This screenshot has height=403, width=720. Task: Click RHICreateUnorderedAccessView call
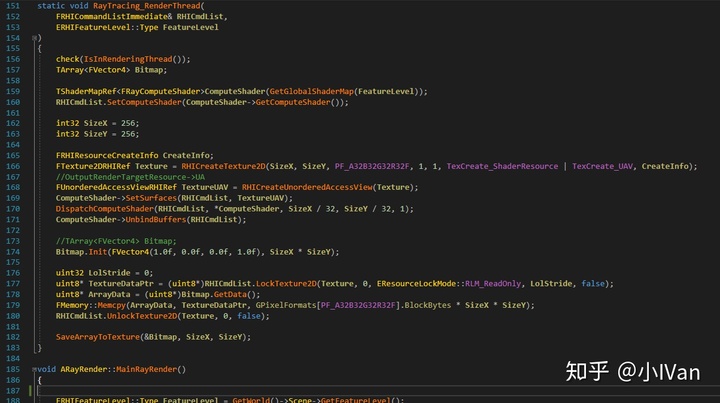(x=307, y=187)
